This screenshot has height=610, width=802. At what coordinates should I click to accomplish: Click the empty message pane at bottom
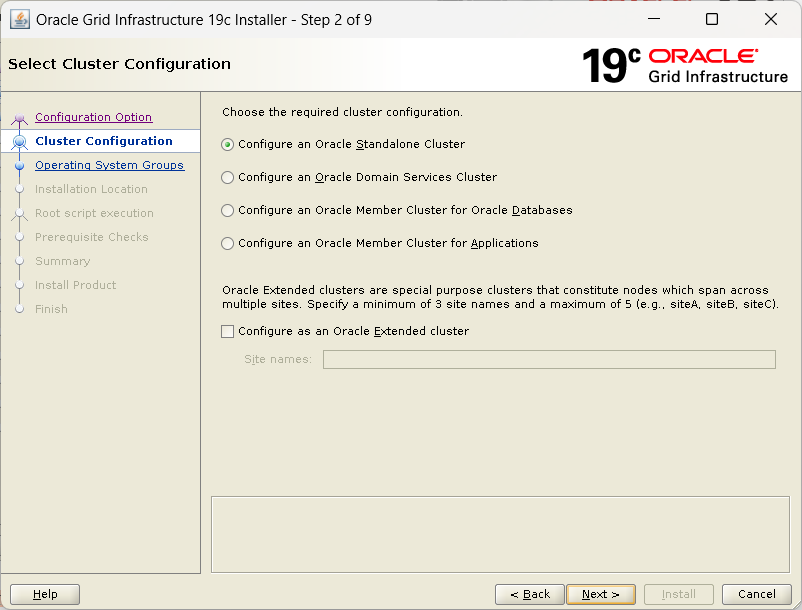[500, 534]
